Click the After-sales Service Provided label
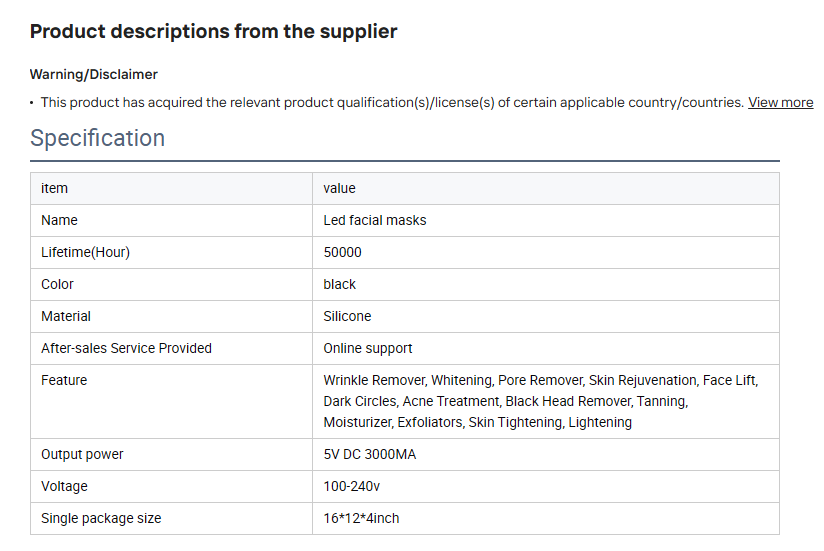This screenshot has width=824, height=551. 126,348
